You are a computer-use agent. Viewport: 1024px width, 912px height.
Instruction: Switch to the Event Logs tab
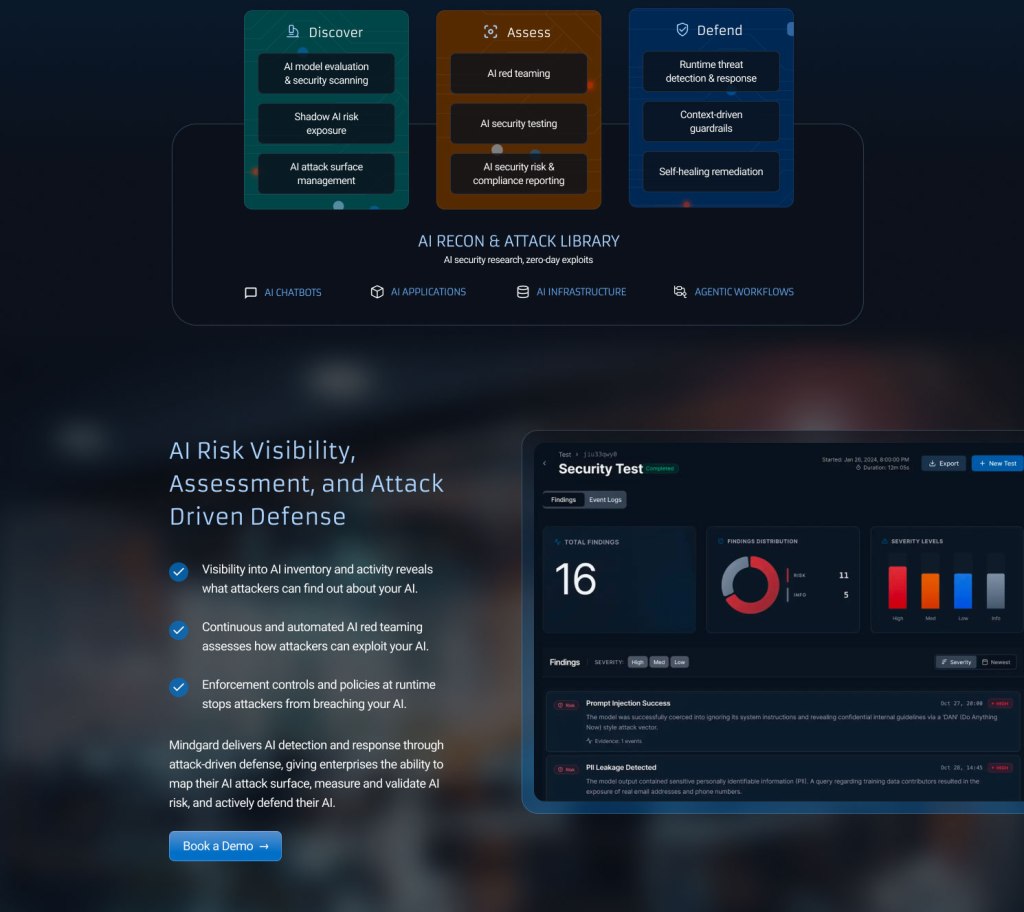click(604, 499)
